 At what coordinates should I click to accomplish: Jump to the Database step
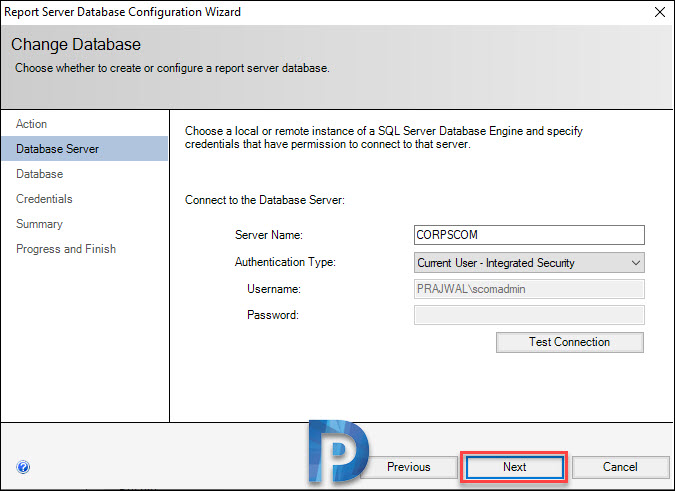(40, 174)
